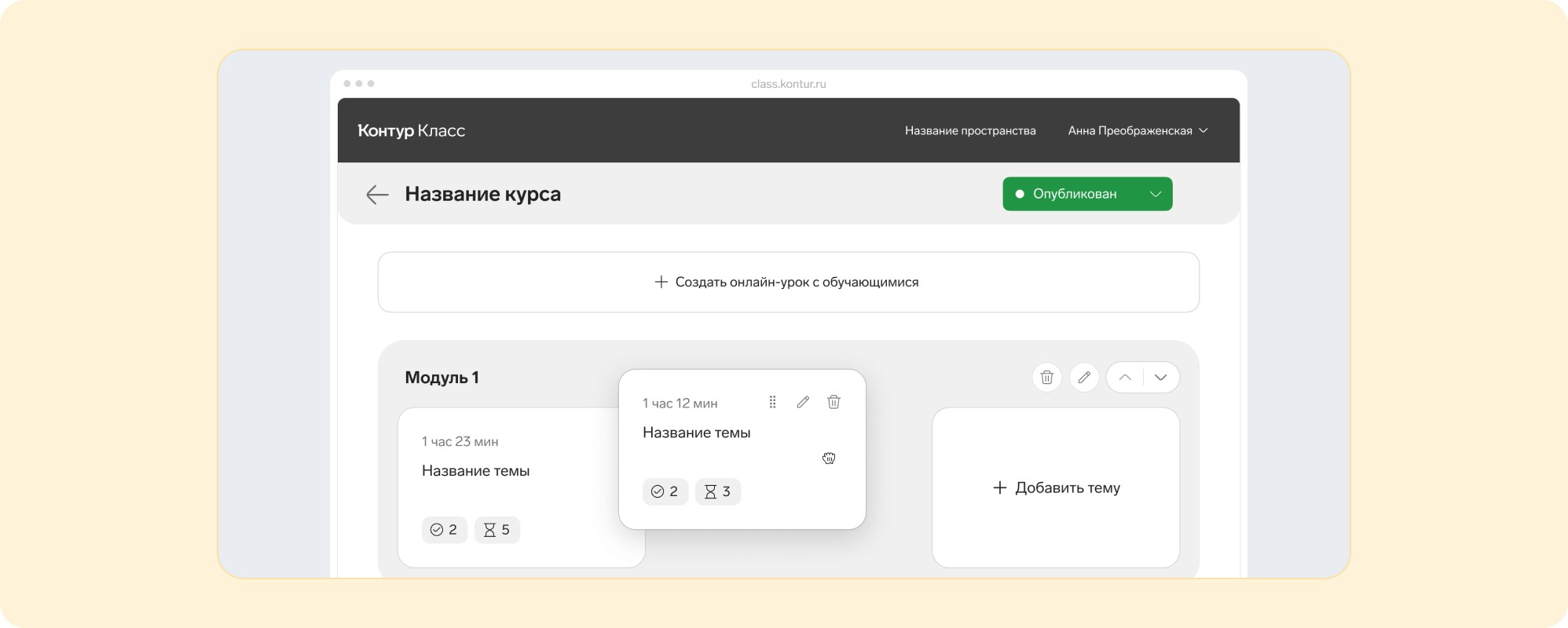The image size is (1568, 628).
Task: Move Модуль 1 down with the chevron
Action: 1161,378
